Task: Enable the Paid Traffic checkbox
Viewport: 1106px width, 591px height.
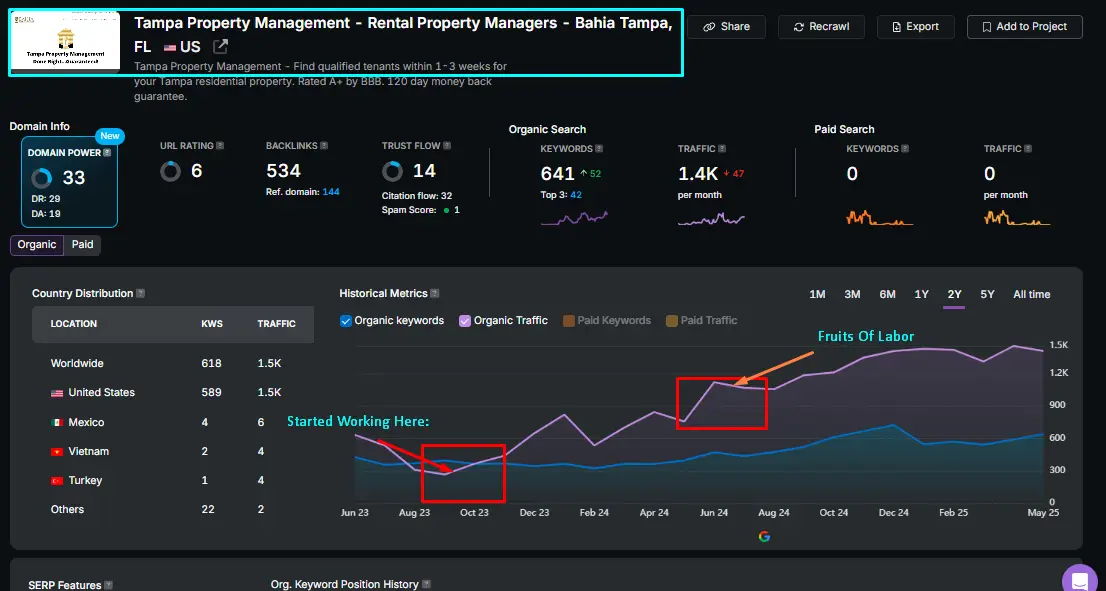Action: pyautogui.click(x=672, y=321)
